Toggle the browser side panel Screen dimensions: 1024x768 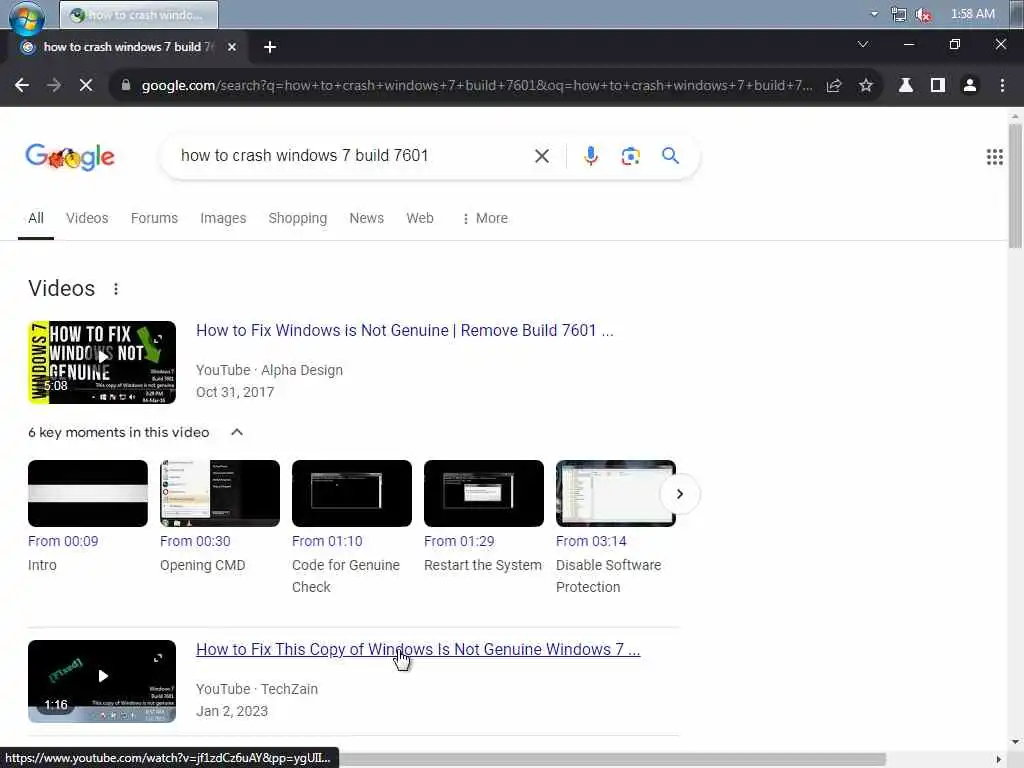(938, 86)
